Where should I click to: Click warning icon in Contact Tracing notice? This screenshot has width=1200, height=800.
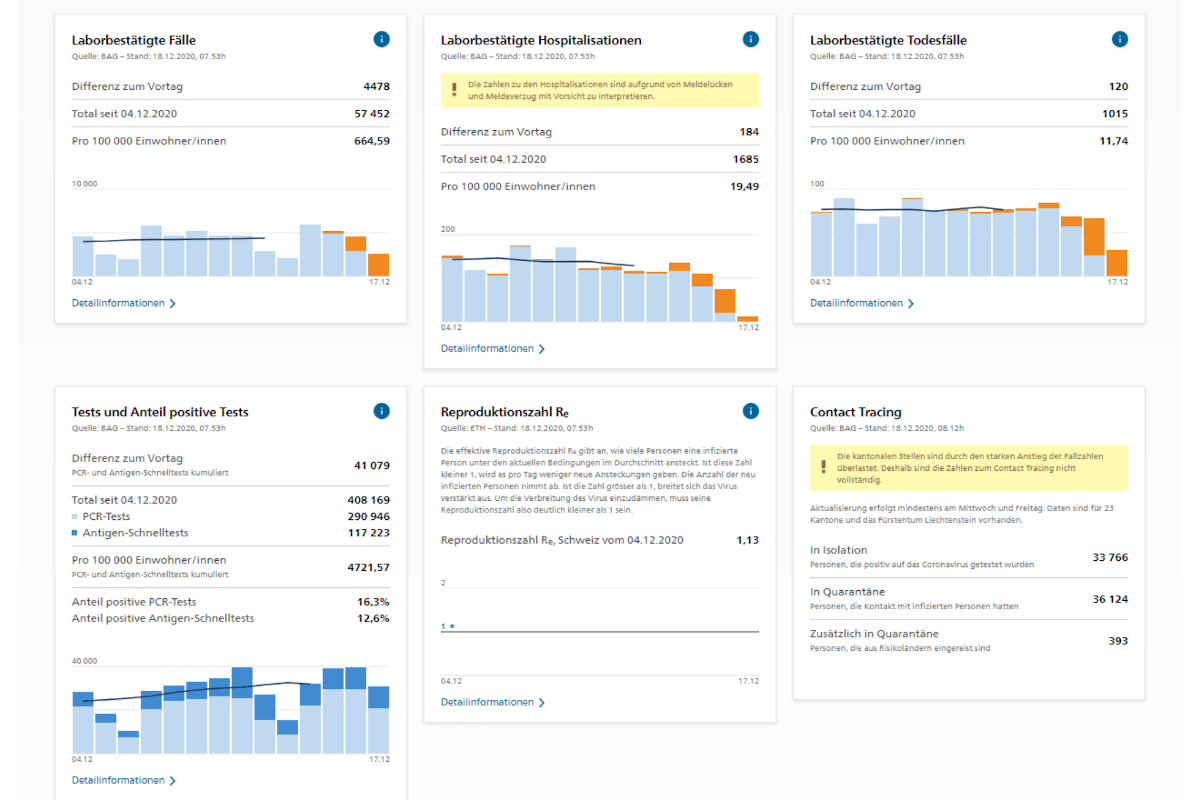pos(823,467)
